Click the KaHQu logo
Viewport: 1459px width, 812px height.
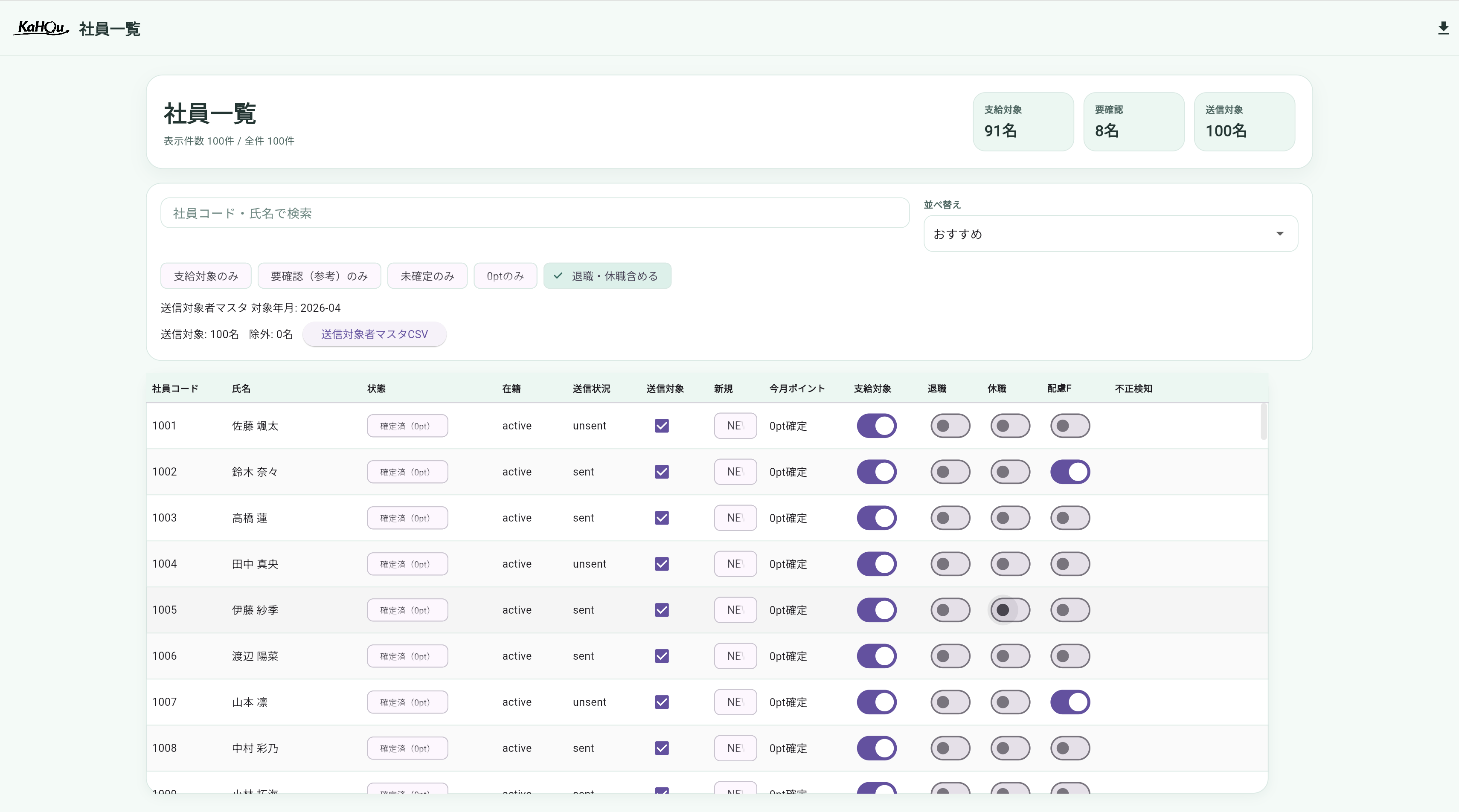(41, 28)
